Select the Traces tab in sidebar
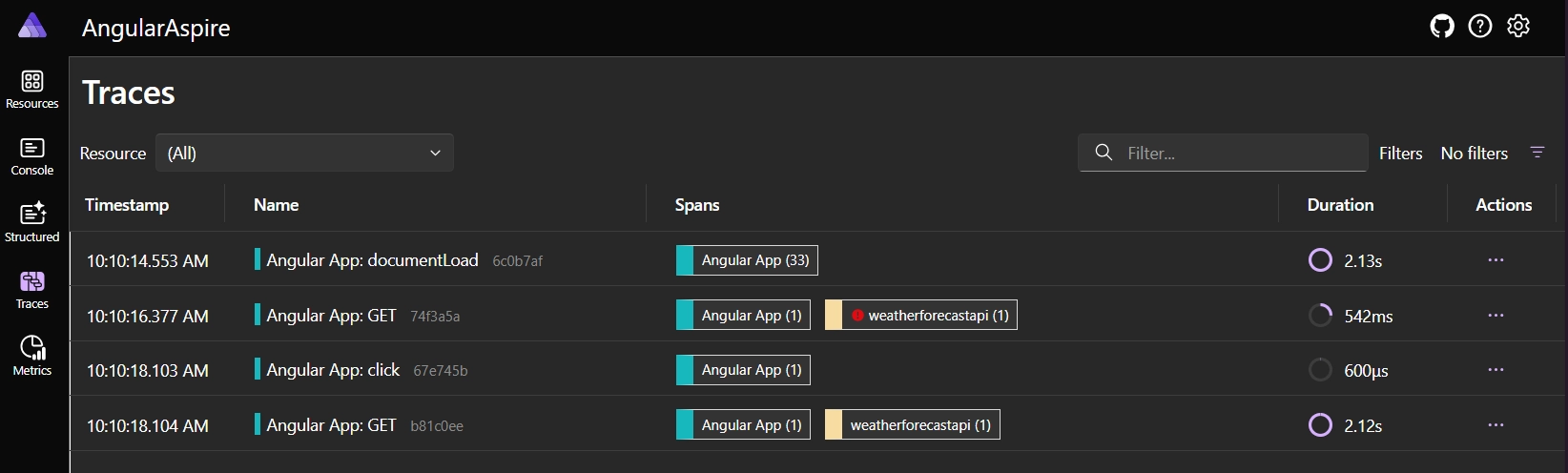1568x473 pixels. [32, 290]
